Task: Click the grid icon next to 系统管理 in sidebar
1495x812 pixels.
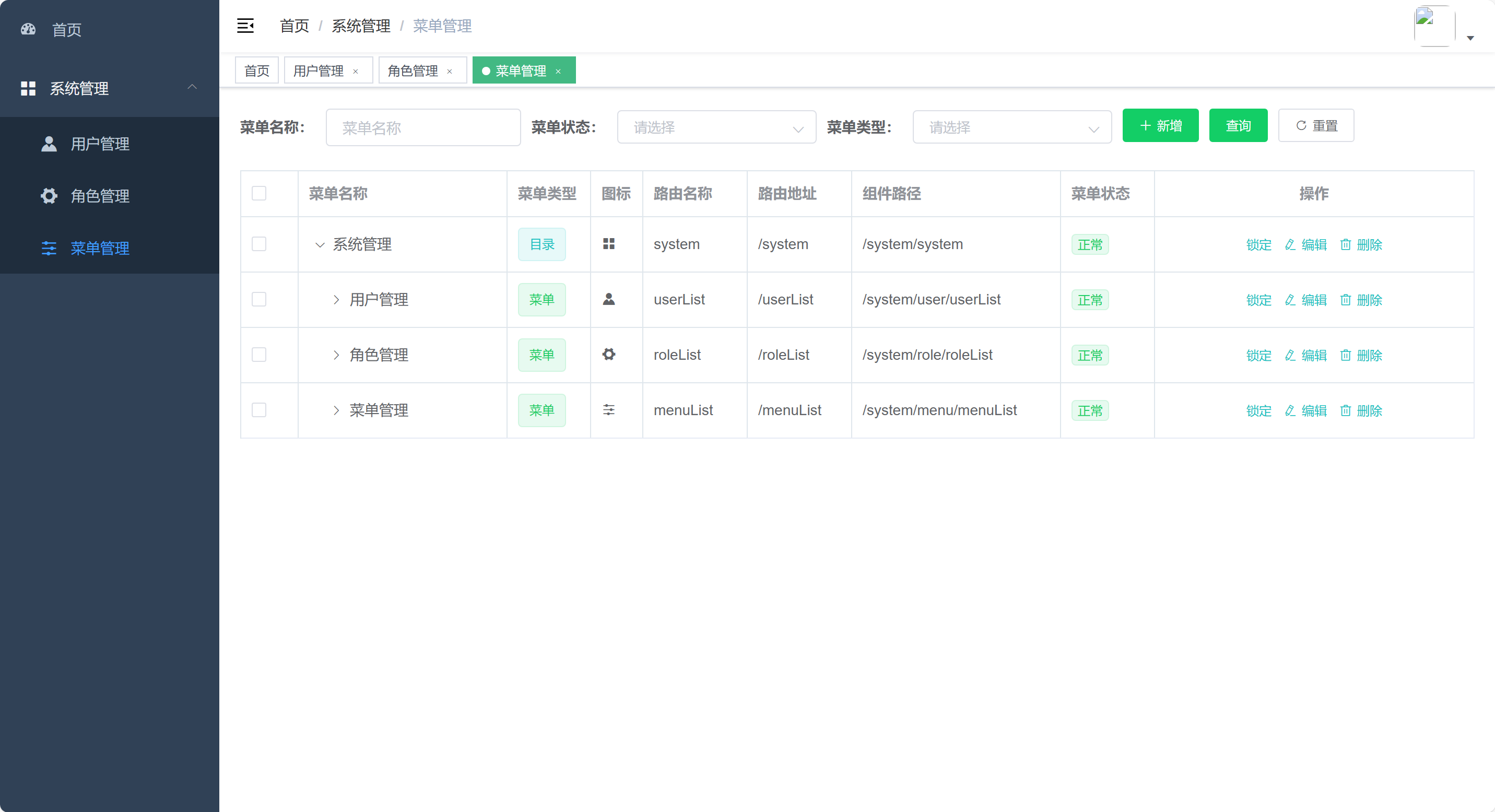Action: click(28, 88)
